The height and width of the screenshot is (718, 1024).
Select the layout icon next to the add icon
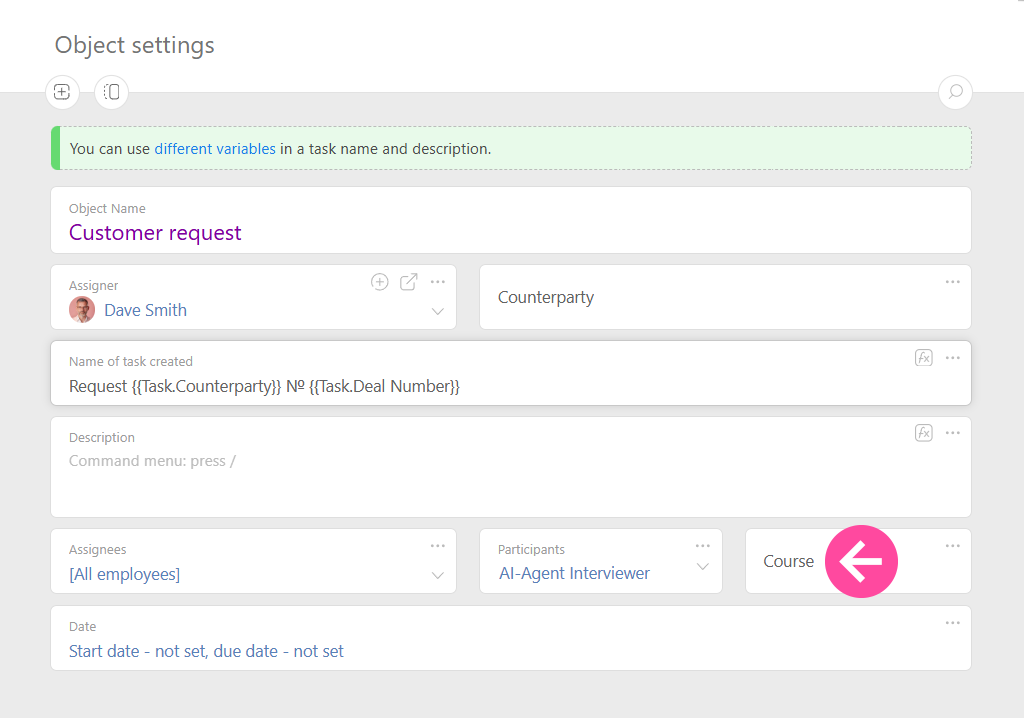coord(110,92)
